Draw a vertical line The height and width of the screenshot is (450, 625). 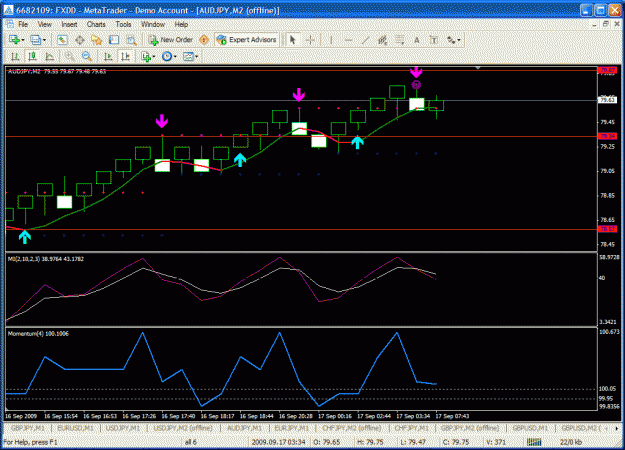click(330, 40)
